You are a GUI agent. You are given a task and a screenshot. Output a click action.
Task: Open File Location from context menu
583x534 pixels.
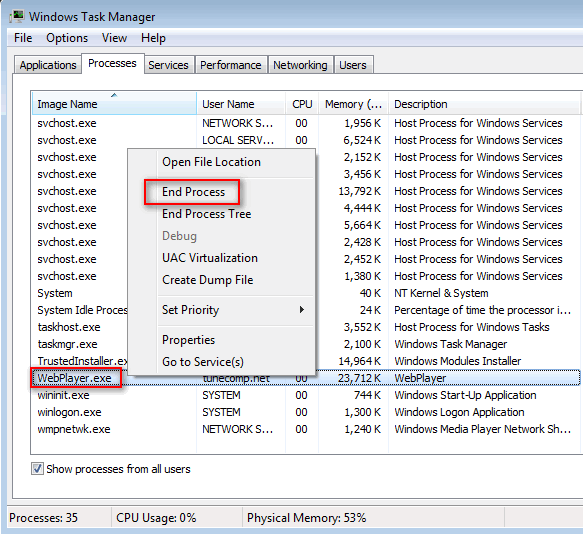(x=211, y=162)
